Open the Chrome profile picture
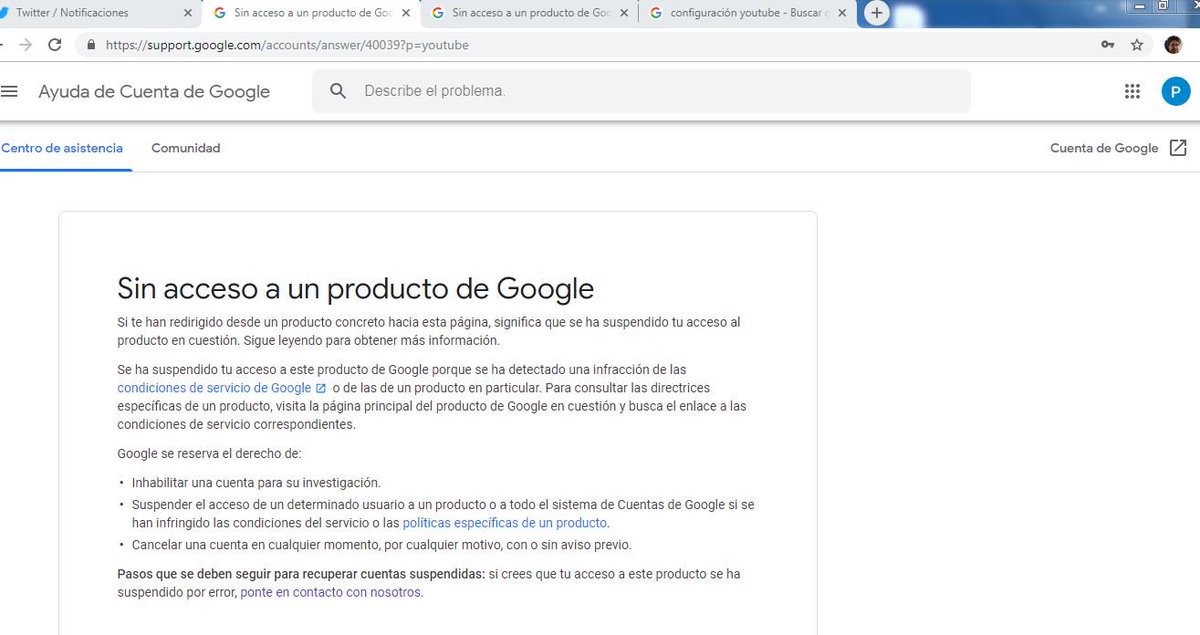The height and width of the screenshot is (635, 1200). coord(1174,45)
